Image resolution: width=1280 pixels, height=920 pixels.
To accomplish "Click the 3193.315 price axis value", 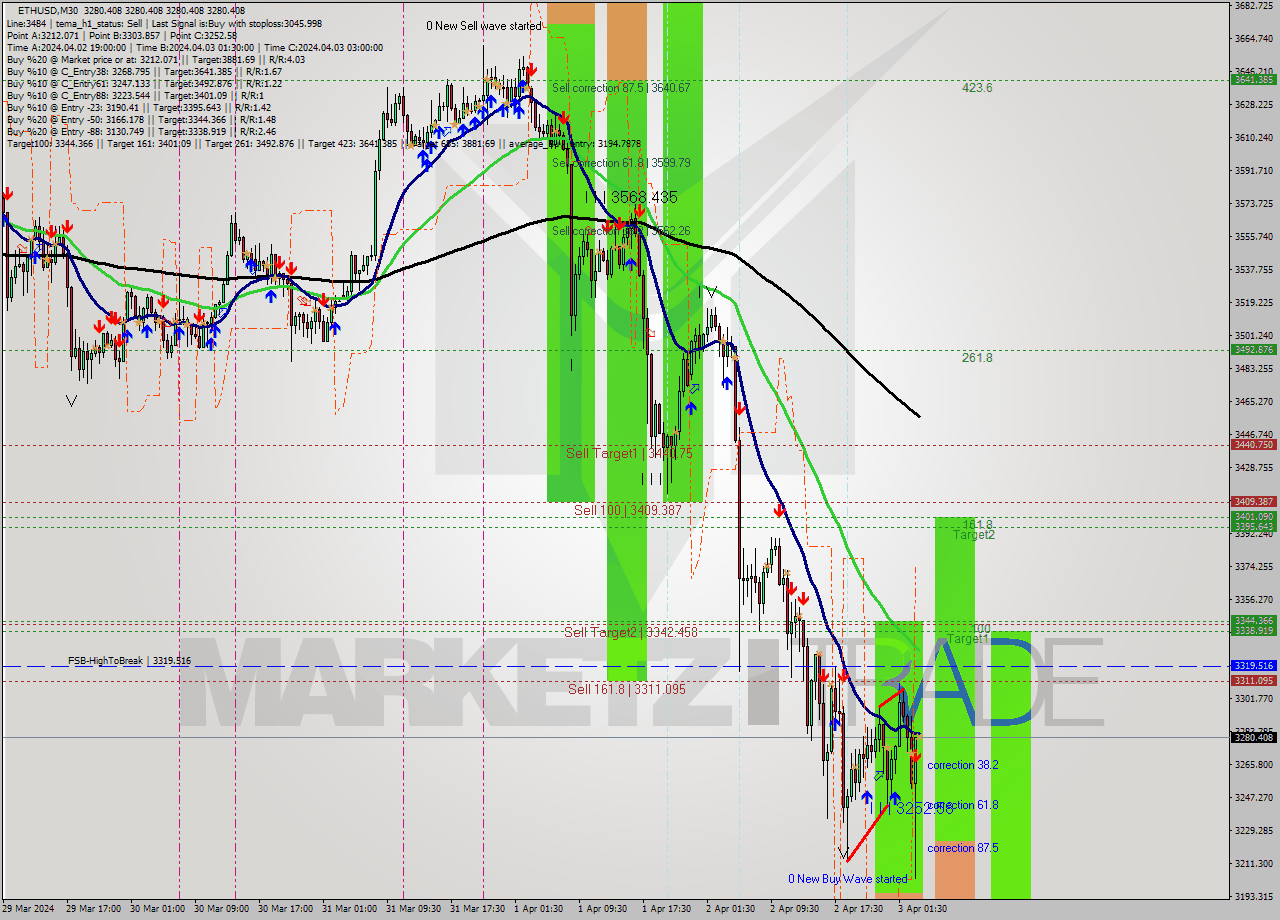I will click(x=1254, y=896).
